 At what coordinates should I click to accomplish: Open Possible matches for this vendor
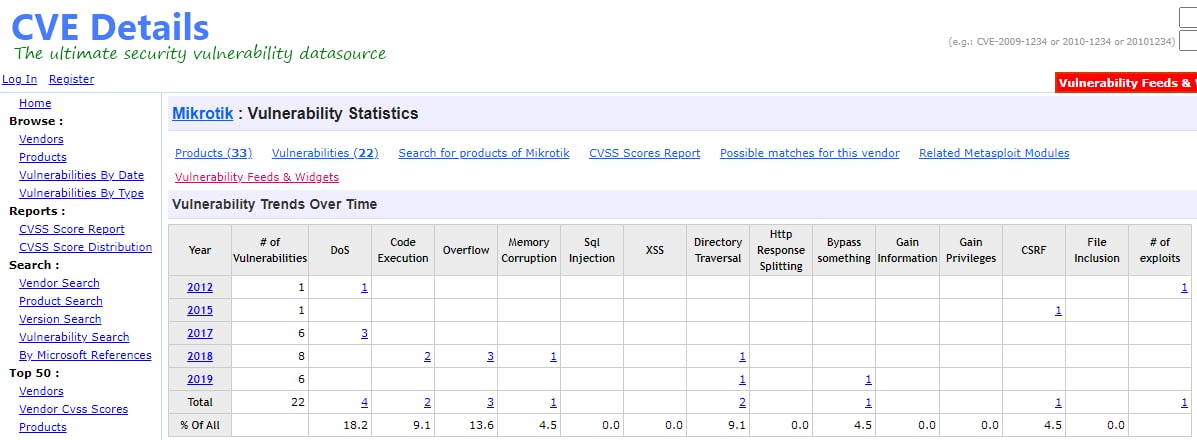coord(810,153)
